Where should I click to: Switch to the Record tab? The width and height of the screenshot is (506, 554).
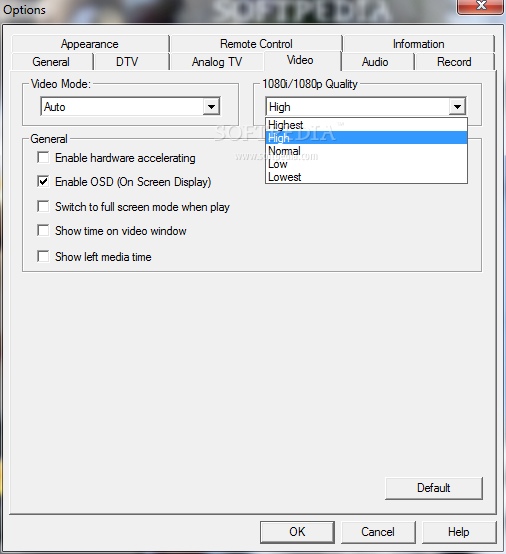(x=454, y=62)
